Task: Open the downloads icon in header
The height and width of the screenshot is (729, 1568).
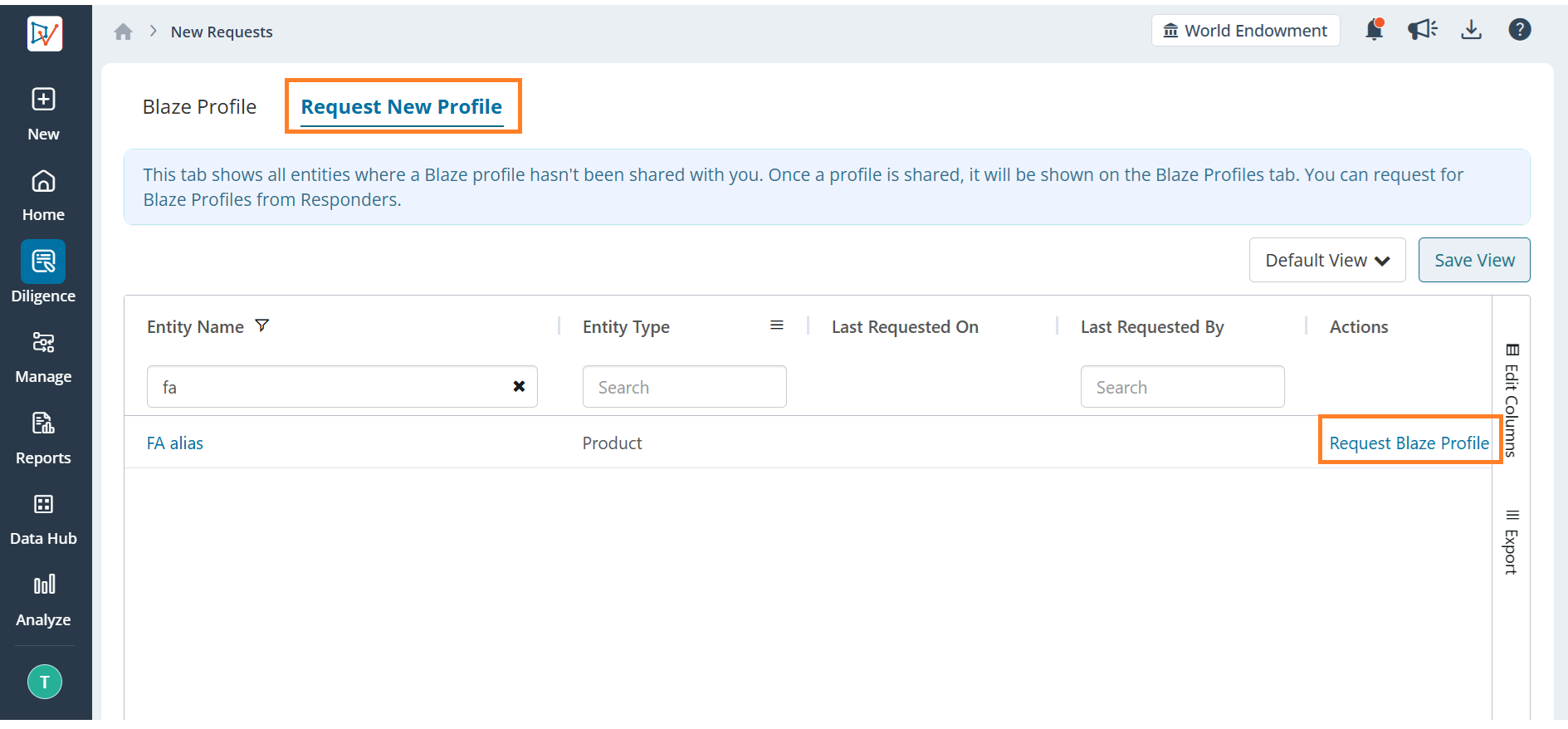Action: click(1471, 30)
